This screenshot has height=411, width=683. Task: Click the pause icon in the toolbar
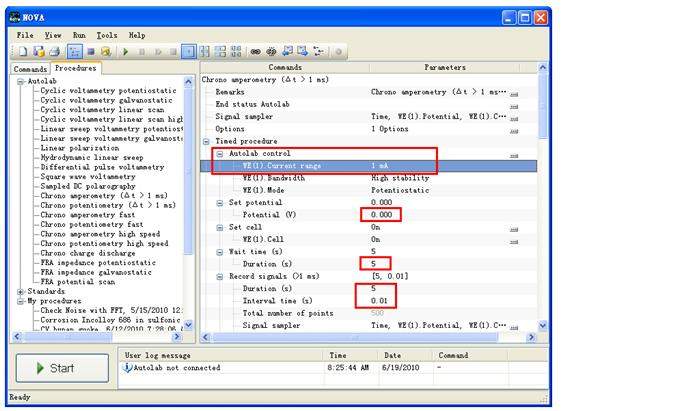(142, 52)
